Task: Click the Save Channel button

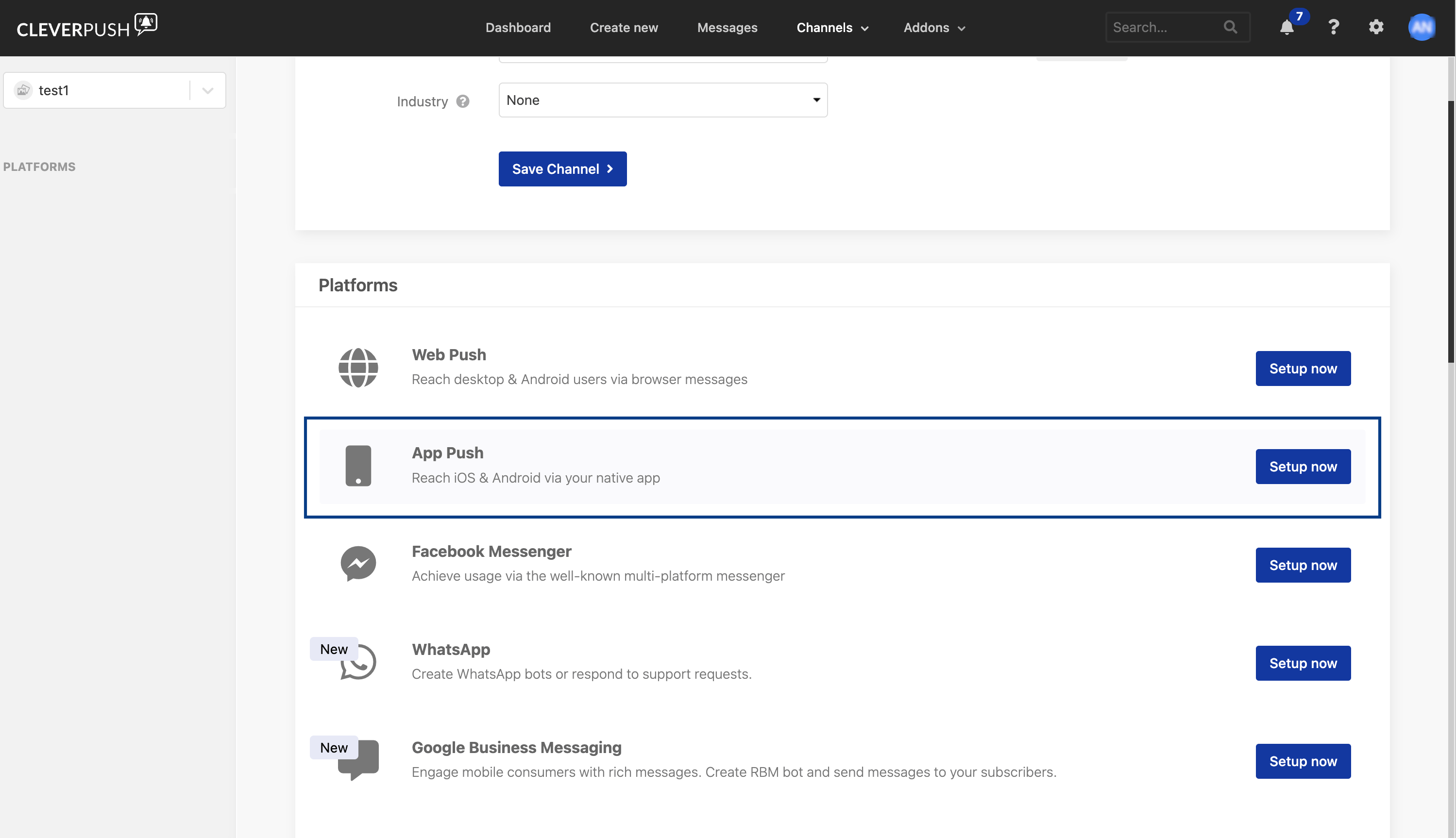Action: coord(562,168)
